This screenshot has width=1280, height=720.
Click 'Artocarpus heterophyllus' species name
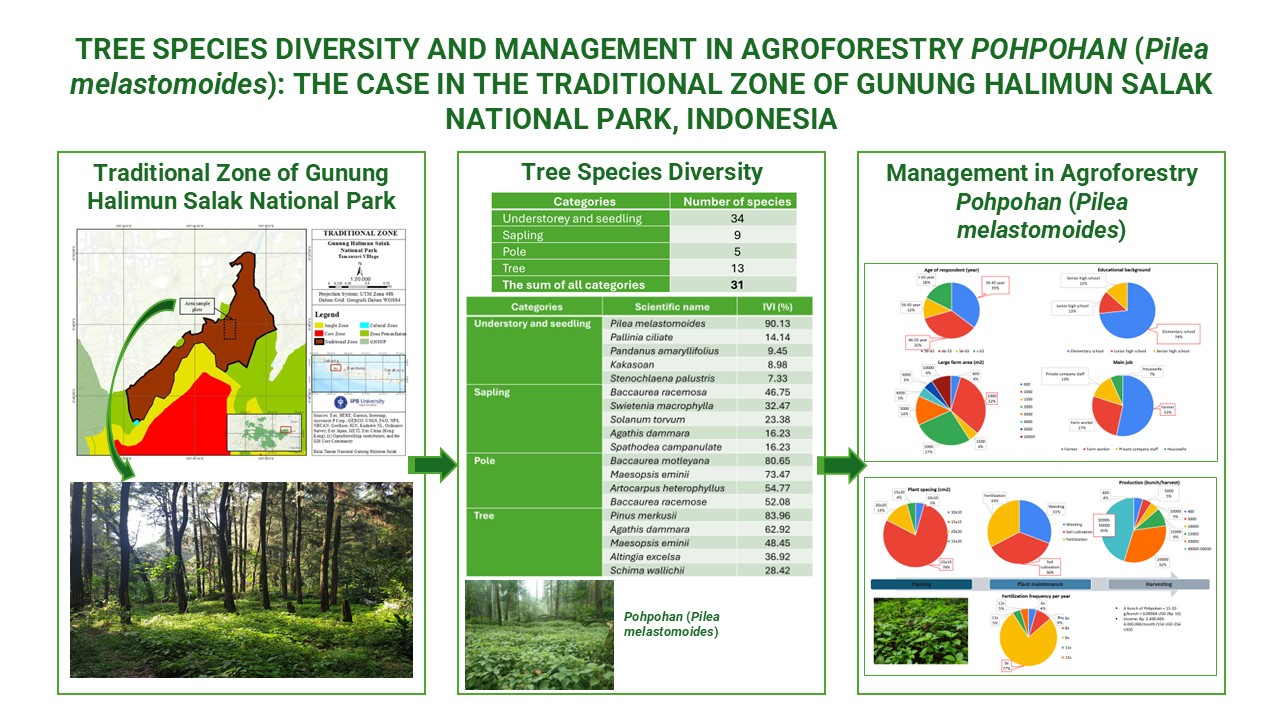[666, 488]
